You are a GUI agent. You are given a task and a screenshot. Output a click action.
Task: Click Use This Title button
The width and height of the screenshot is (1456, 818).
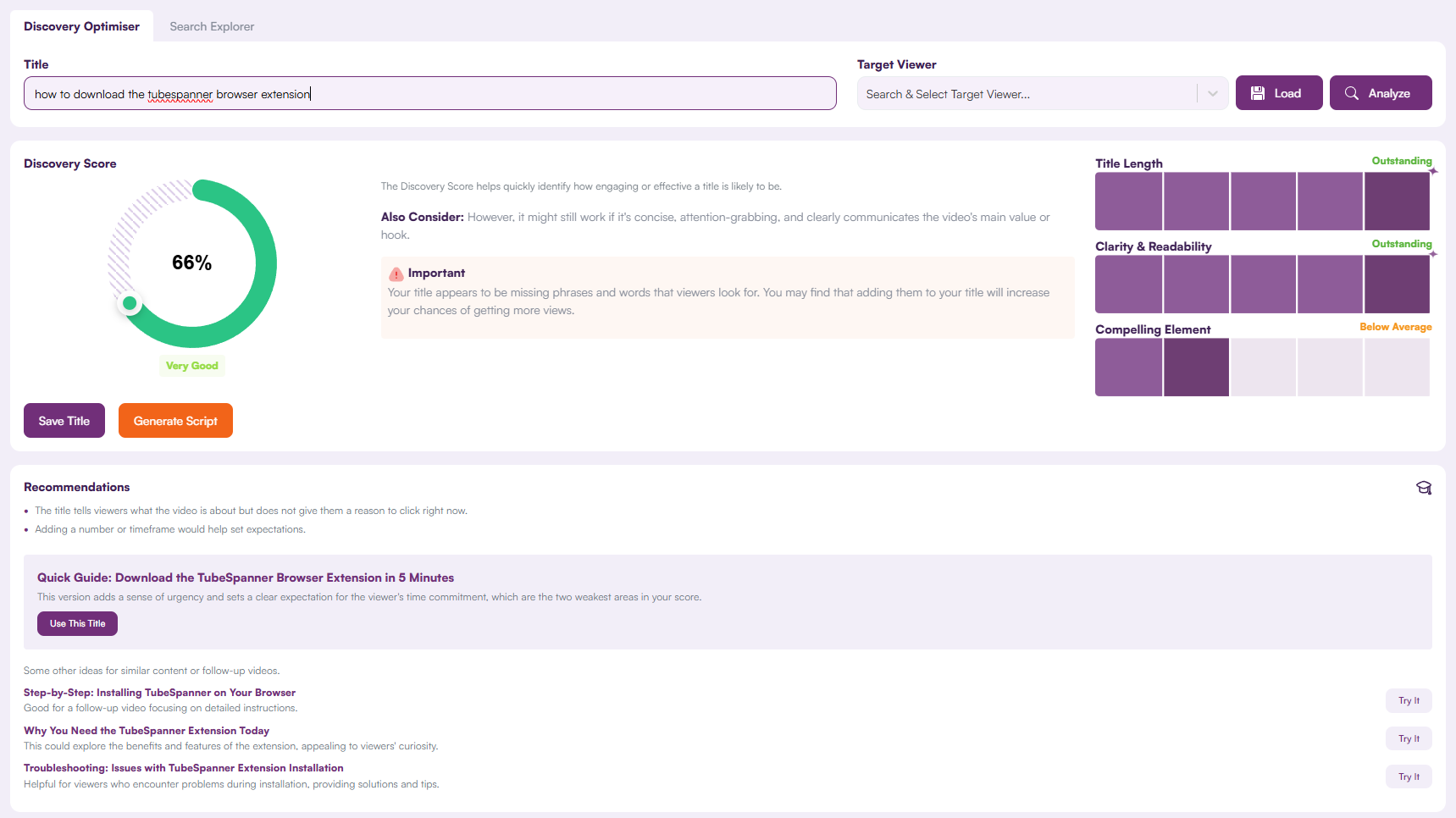77,623
